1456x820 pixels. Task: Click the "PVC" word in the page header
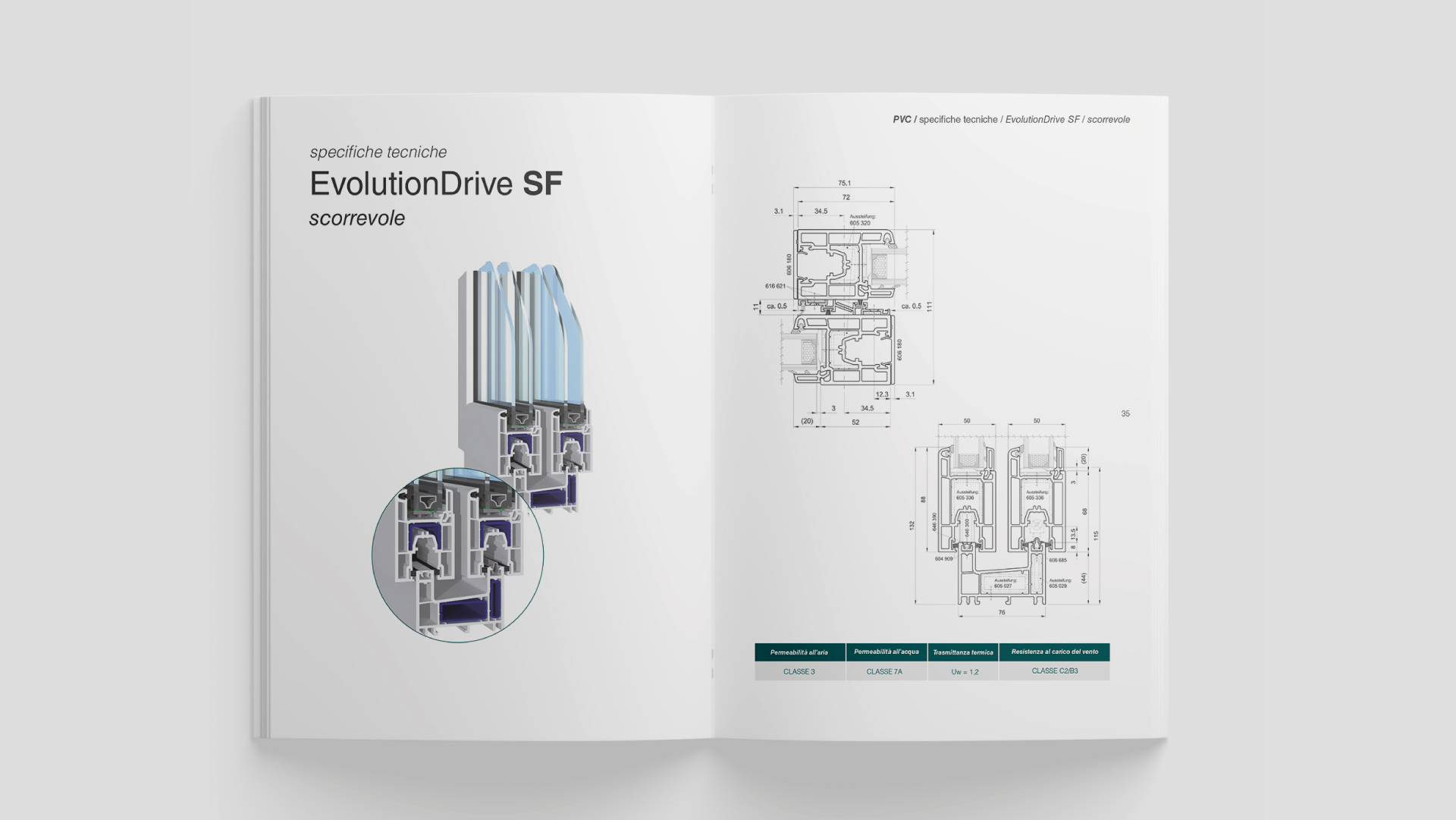[902, 119]
